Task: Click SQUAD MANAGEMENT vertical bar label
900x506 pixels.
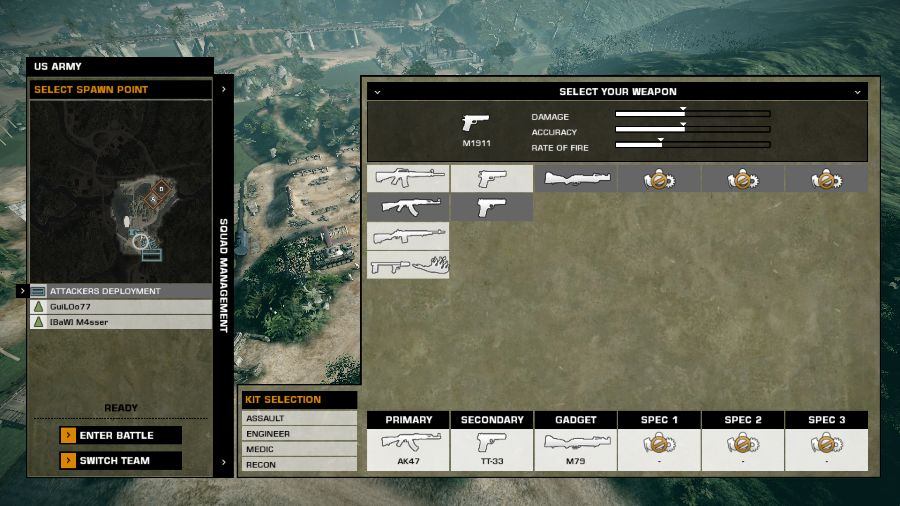Action: (224, 275)
